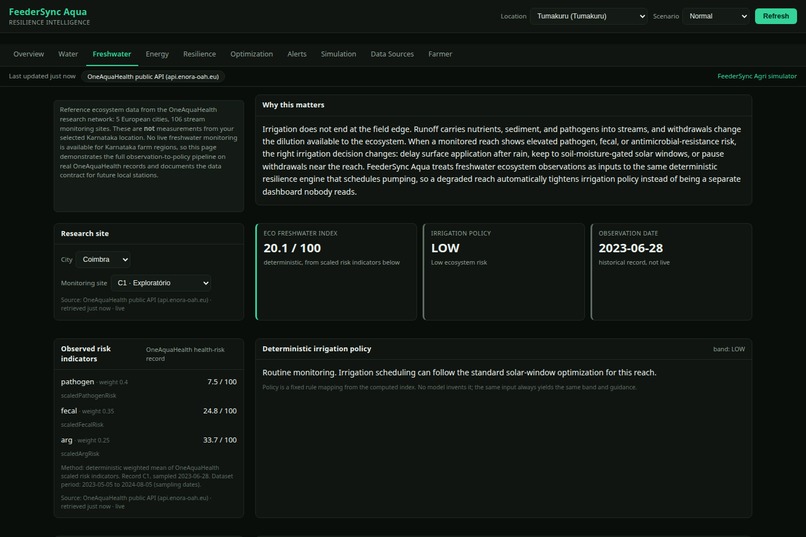Open the Location dropdown showing Tumakuru

[x=589, y=16]
